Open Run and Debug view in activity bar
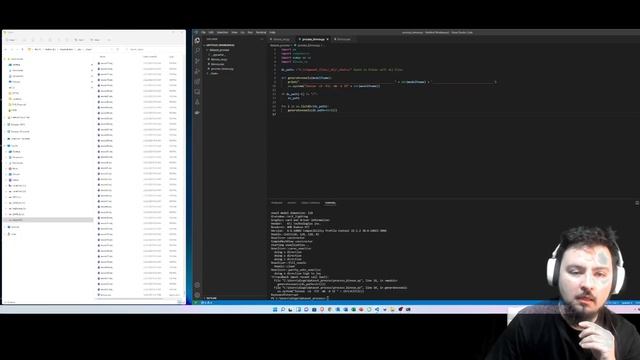Viewport: 640px width, 360px height. coord(197,71)
